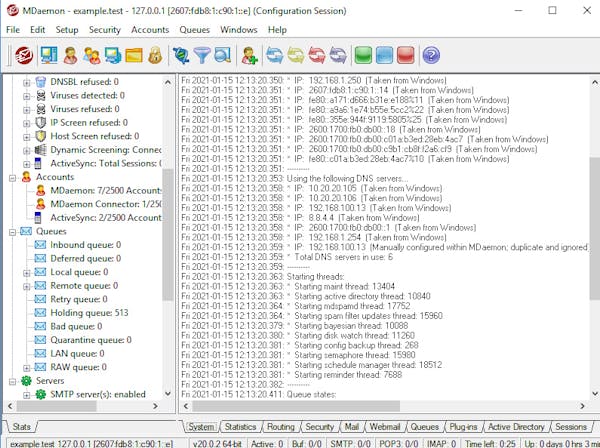The width and height of the screenshot is (600, 448).
Task: Open the Setup menu
Action: tap(67, 30)
